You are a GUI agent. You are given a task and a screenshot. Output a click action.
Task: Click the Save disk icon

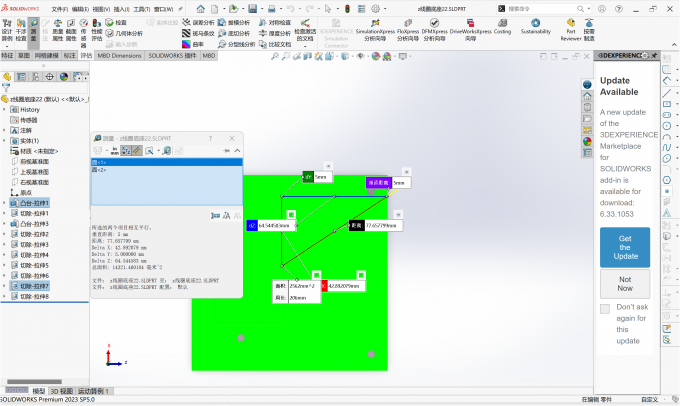coord(252,9)
